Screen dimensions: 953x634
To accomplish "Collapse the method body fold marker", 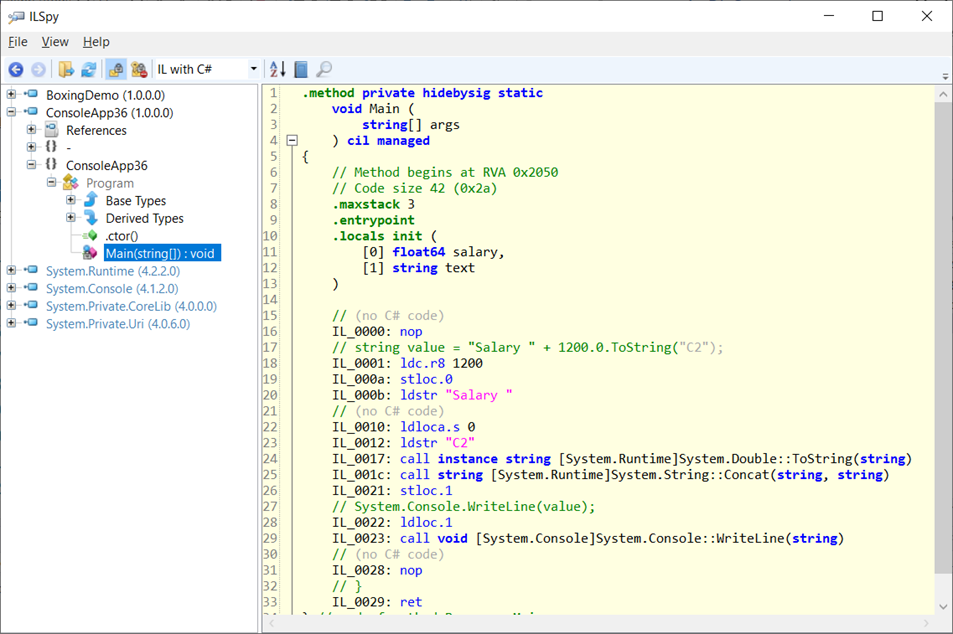I will 292,140.
